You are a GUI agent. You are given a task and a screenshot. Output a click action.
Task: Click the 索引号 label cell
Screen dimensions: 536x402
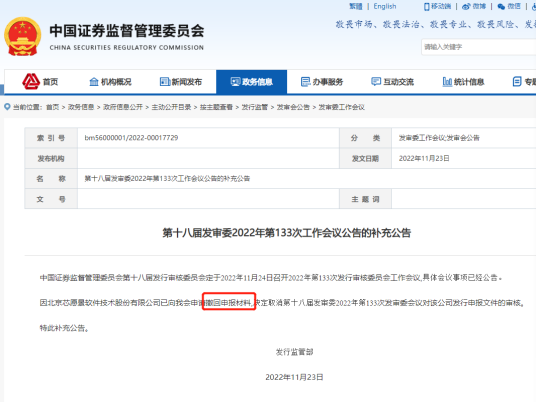click(x=51, y=138)
